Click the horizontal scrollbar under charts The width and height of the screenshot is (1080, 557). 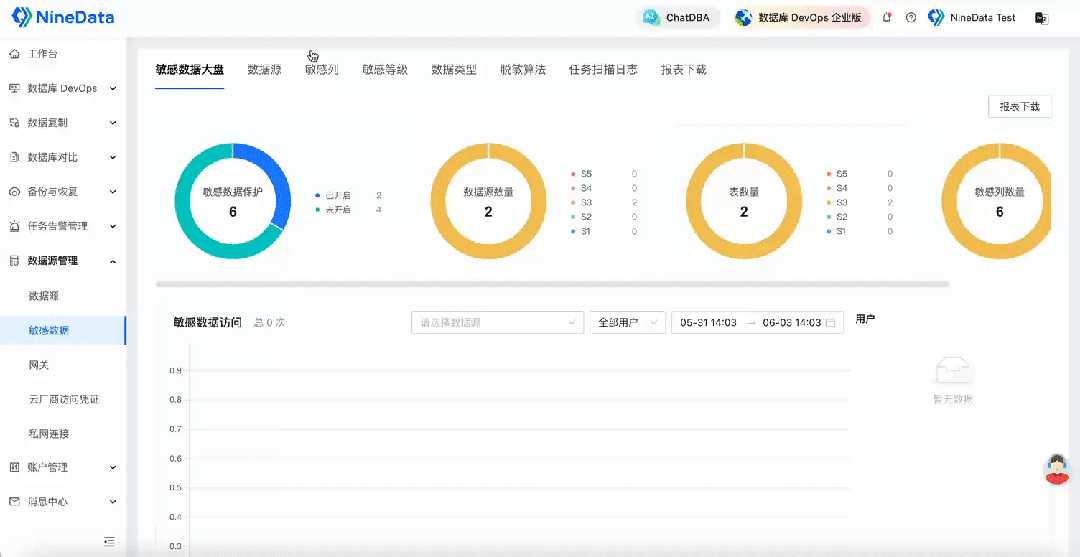(552, 284)
